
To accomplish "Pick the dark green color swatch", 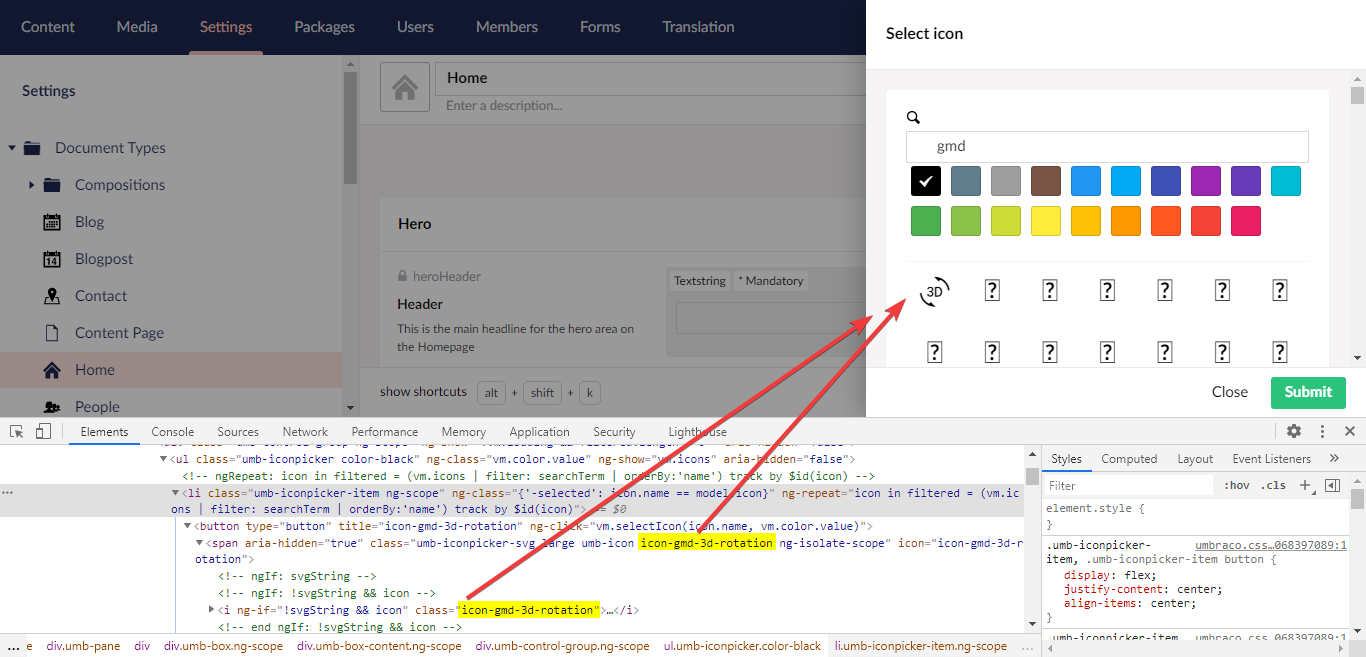I will [x=926, y=221].
